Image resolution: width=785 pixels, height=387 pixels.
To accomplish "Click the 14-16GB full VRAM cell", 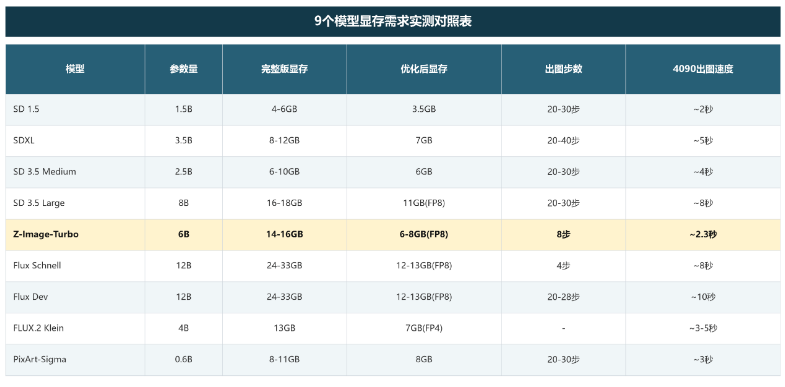I will point(284,234).
